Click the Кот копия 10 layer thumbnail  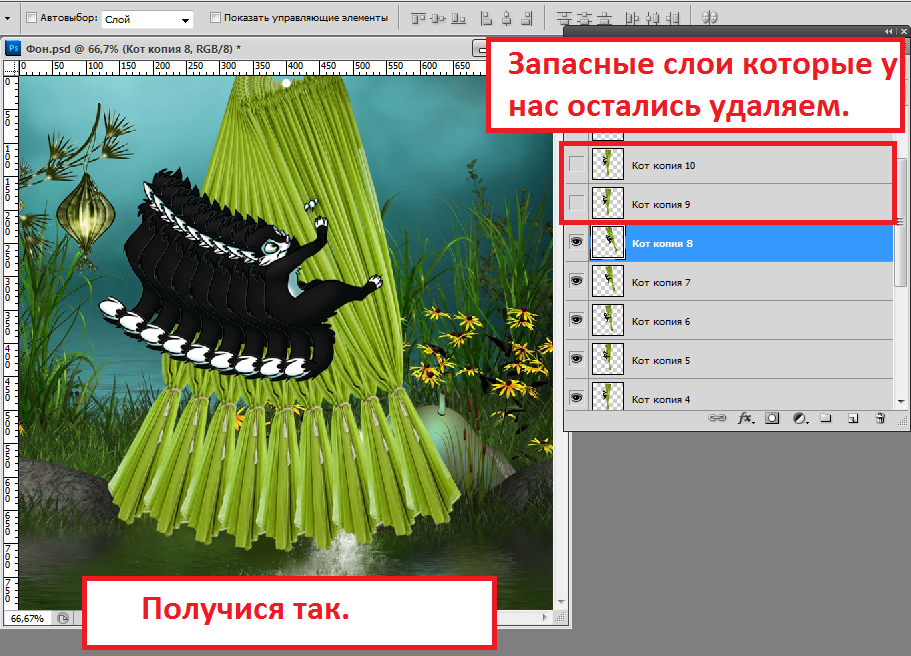tap(608, 164)
